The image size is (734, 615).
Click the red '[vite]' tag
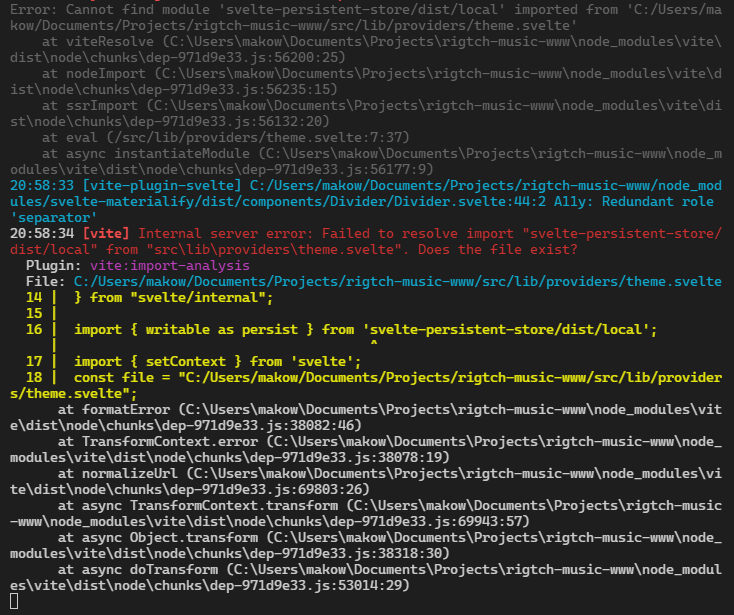pos(106,234)
